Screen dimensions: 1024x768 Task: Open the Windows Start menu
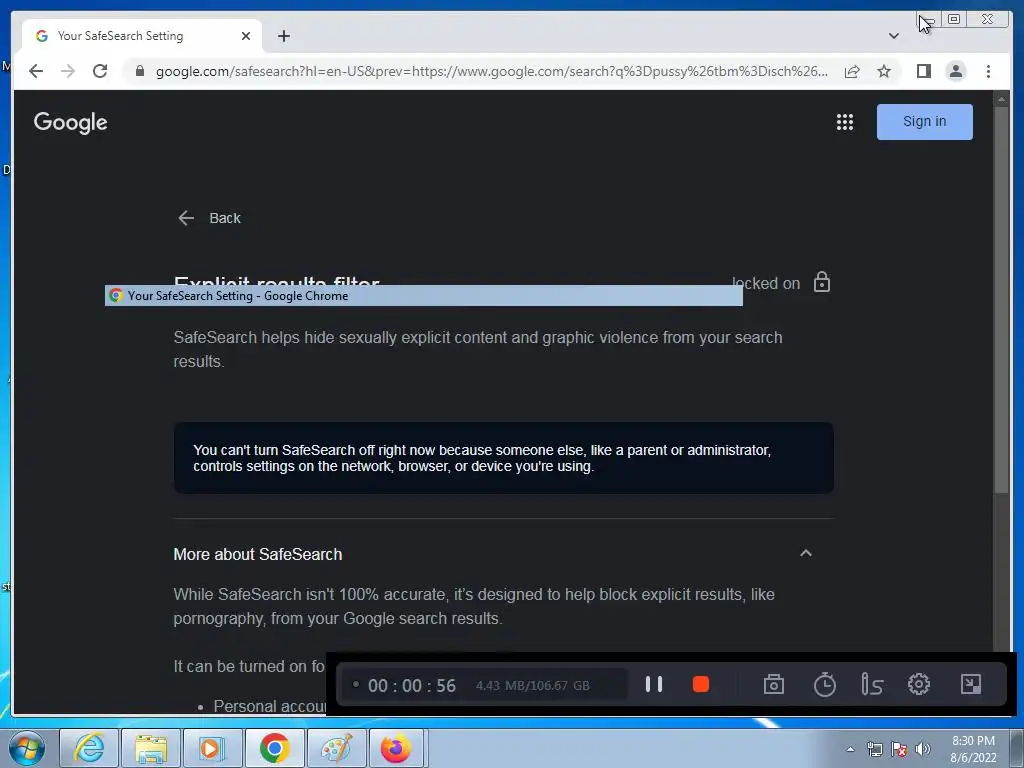click(27, 748)
